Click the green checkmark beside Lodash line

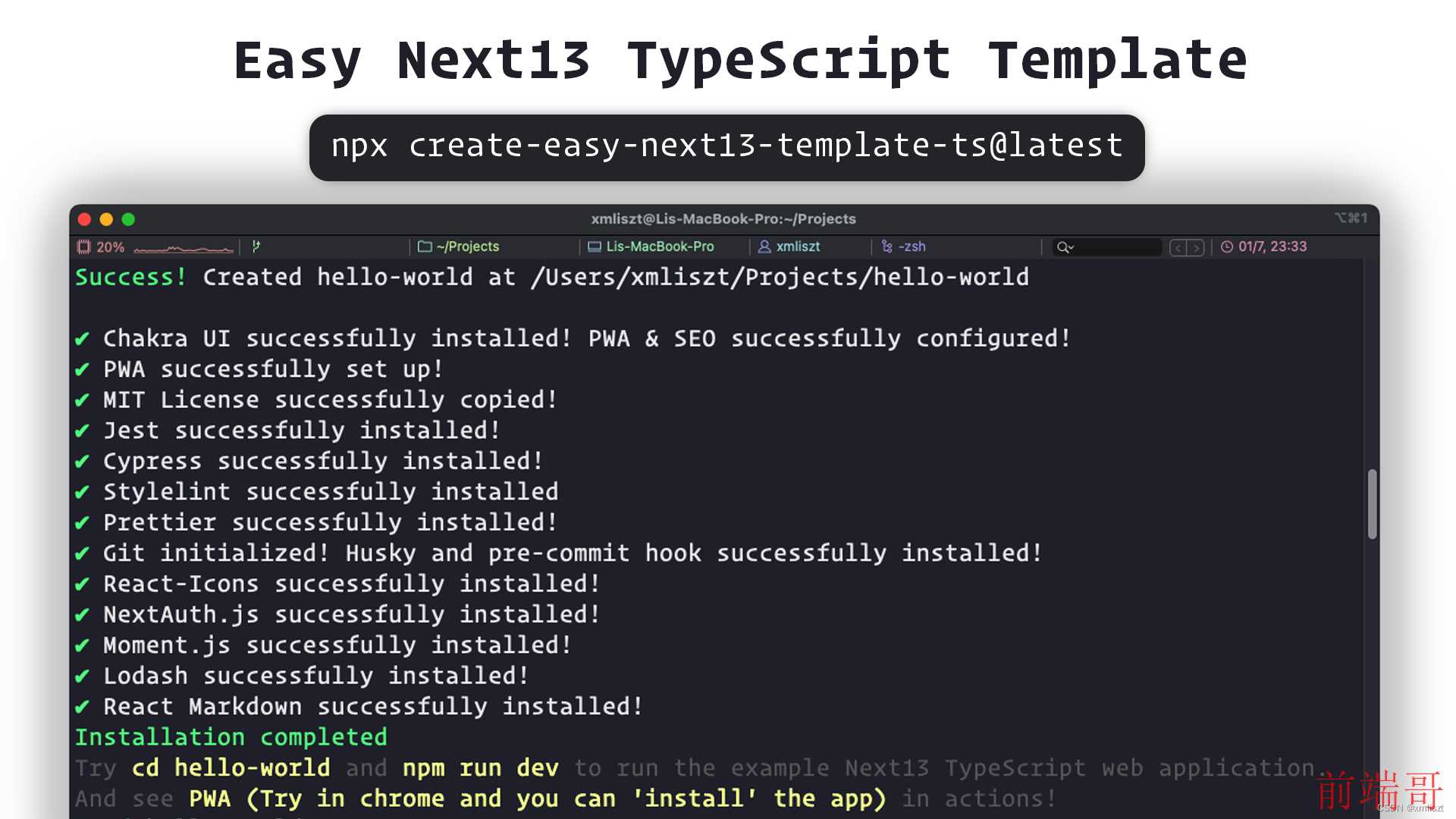83,676
